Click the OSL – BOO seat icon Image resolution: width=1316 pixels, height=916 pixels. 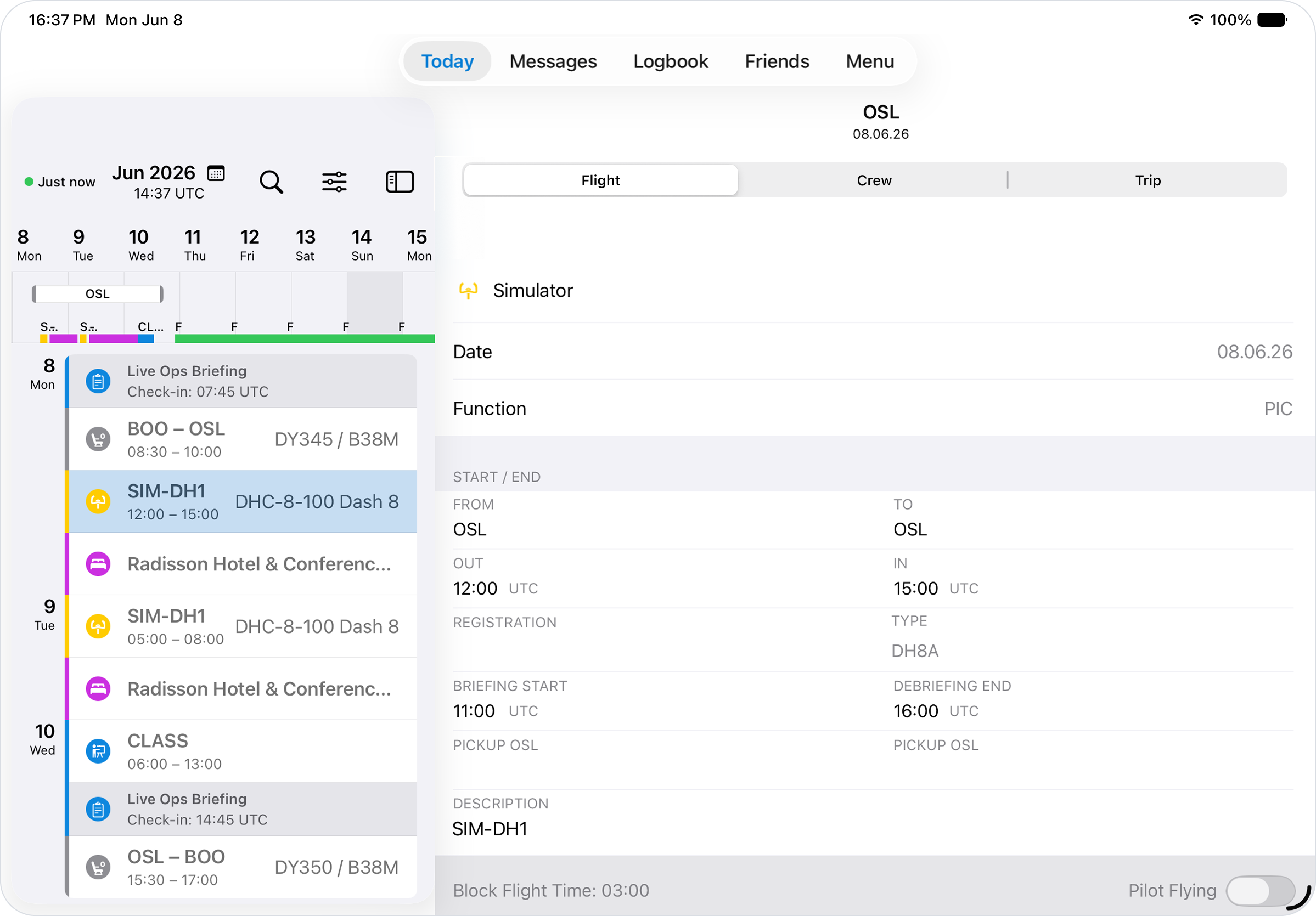pyautogui.click(x=98, y=867)
